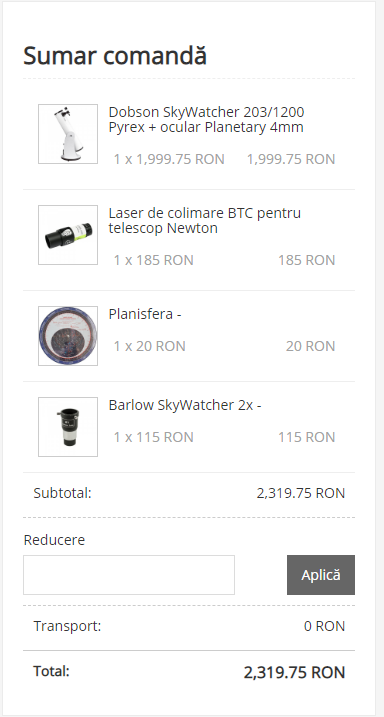
Task: Click the Reducere label
Action: point(54,540)
